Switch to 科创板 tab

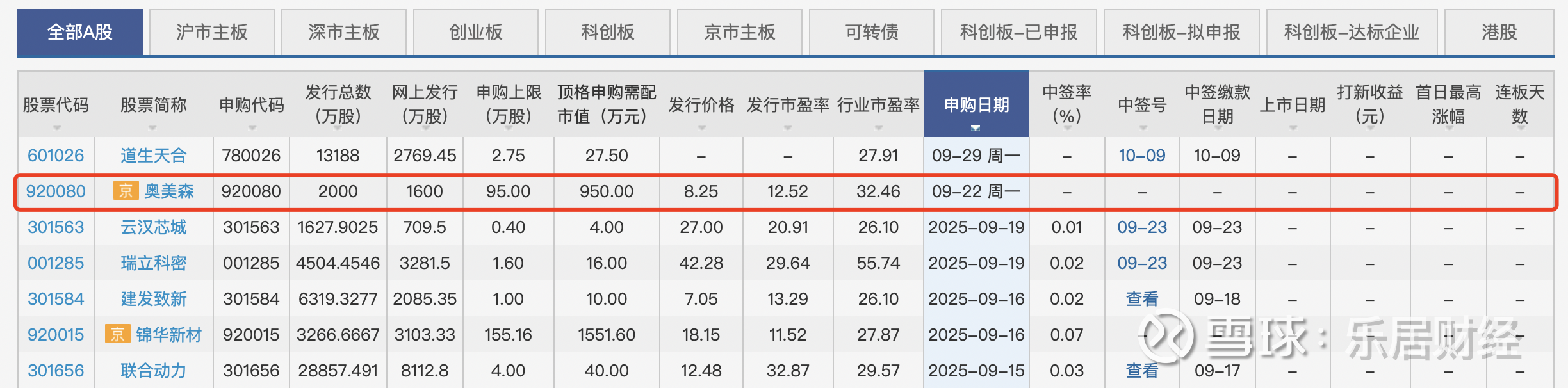[x=608, y=32]
